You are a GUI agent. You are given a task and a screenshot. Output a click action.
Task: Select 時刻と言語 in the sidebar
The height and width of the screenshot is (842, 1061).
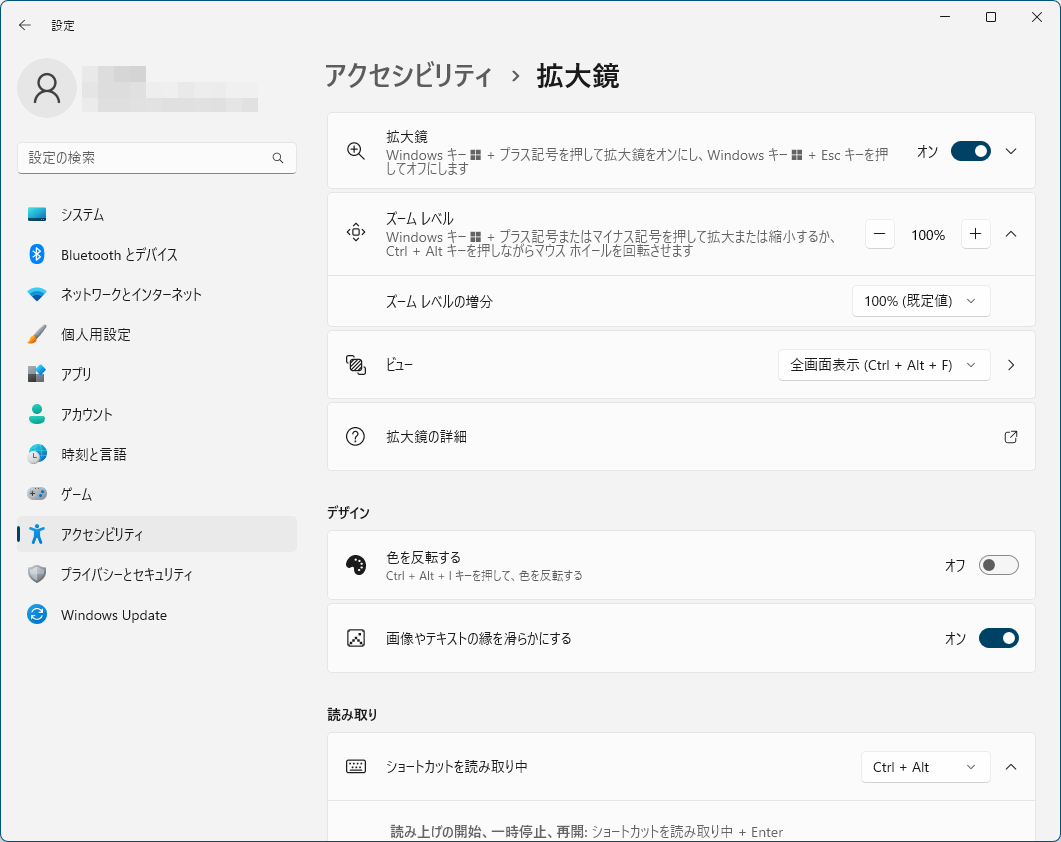[x=94, y=454]
